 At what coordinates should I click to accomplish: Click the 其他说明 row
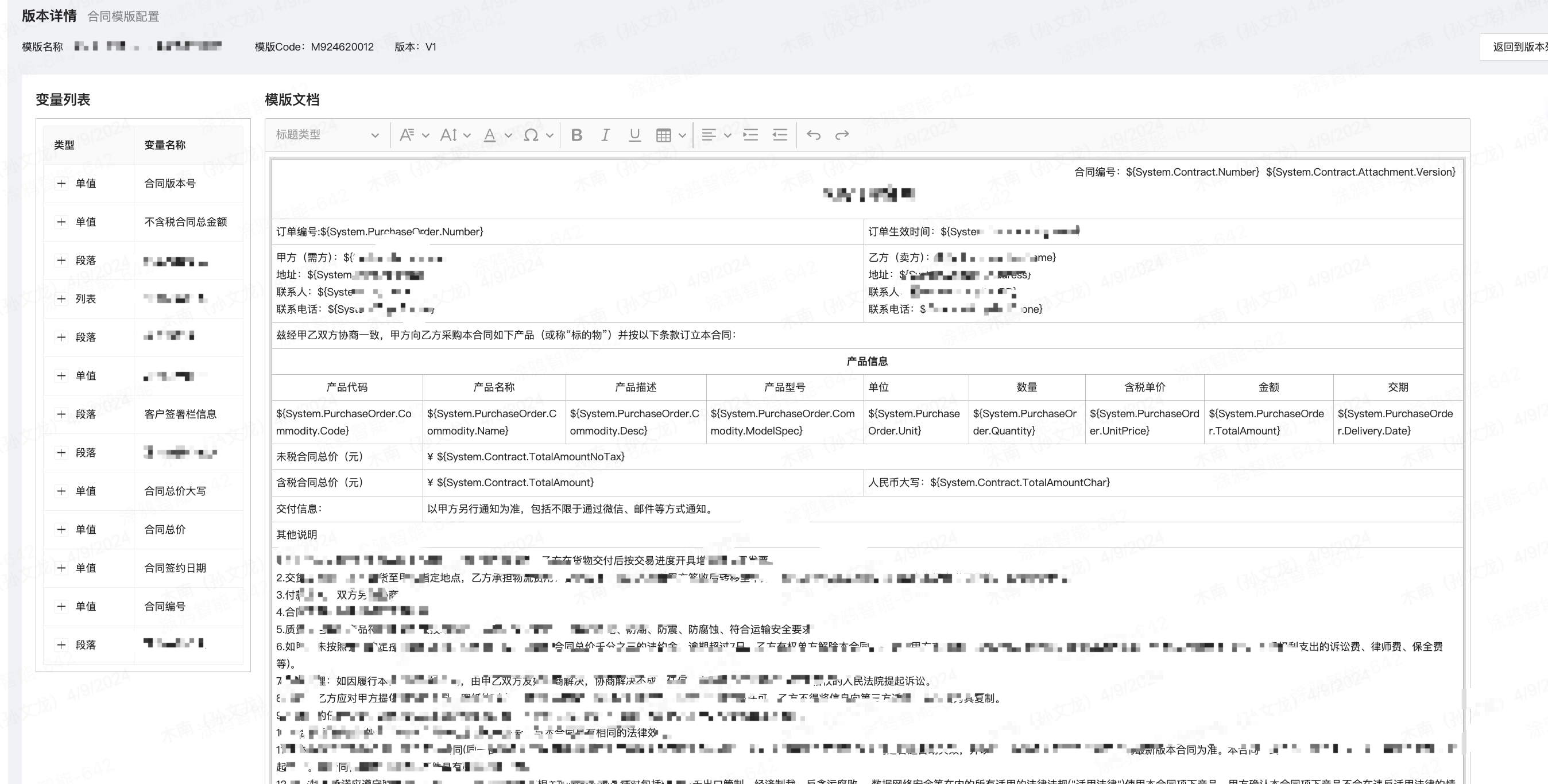(x=867, y=535)
